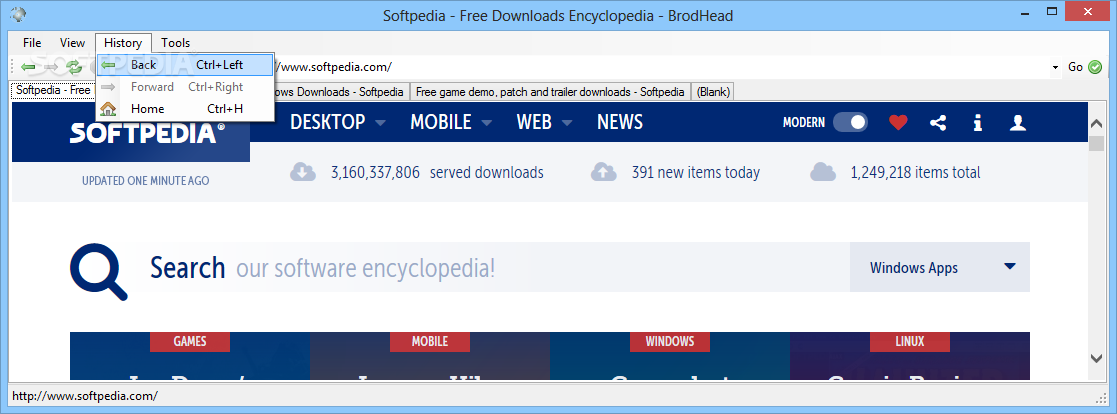The height and width of the screenshot is (414, 1117).
Task: Expand the Web menu arrow
Action: (567, 123)
